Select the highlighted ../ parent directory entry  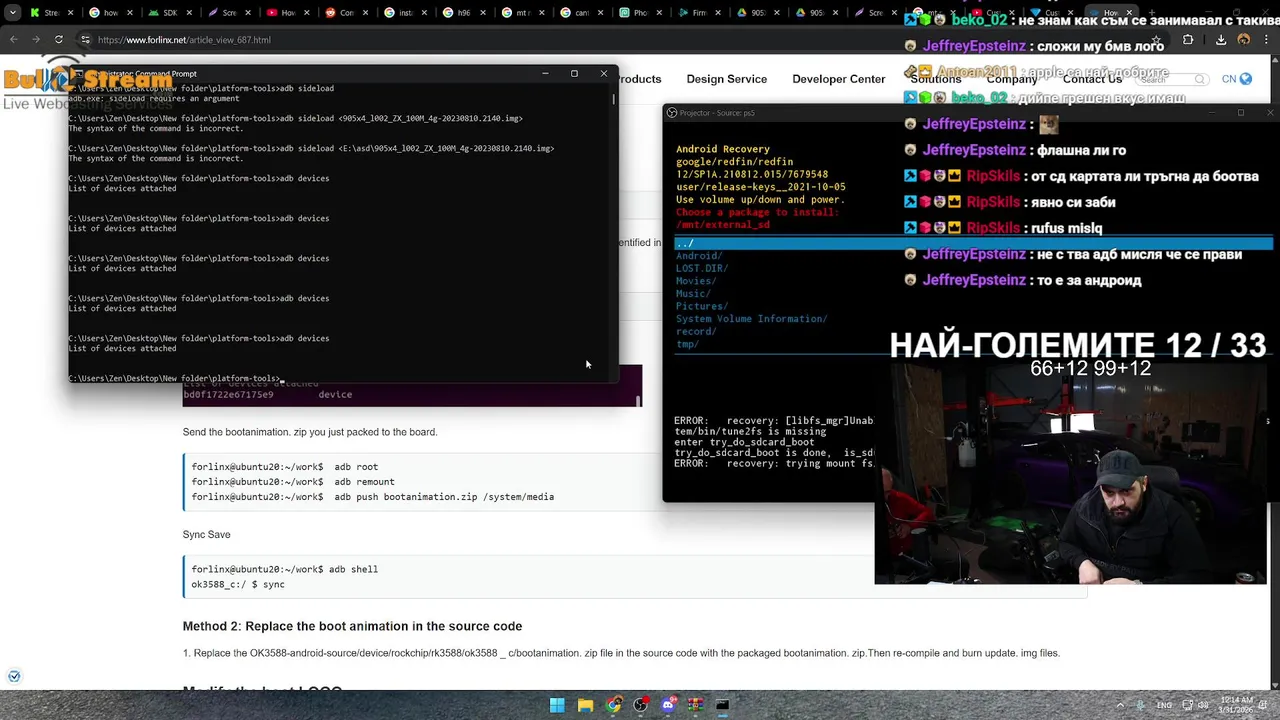point(972,243)
